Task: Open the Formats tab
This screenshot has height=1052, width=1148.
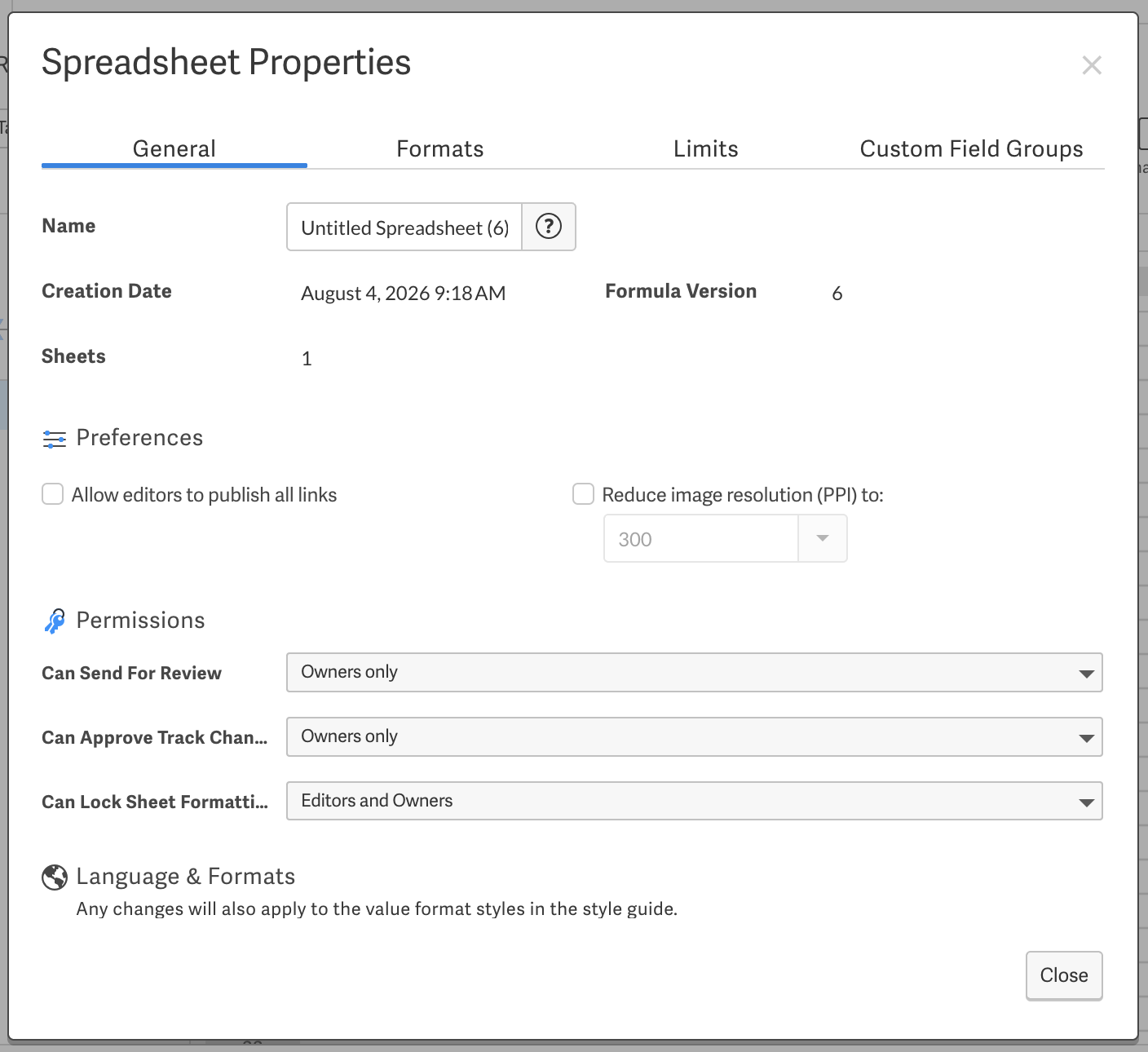Action: click(440, 148)
